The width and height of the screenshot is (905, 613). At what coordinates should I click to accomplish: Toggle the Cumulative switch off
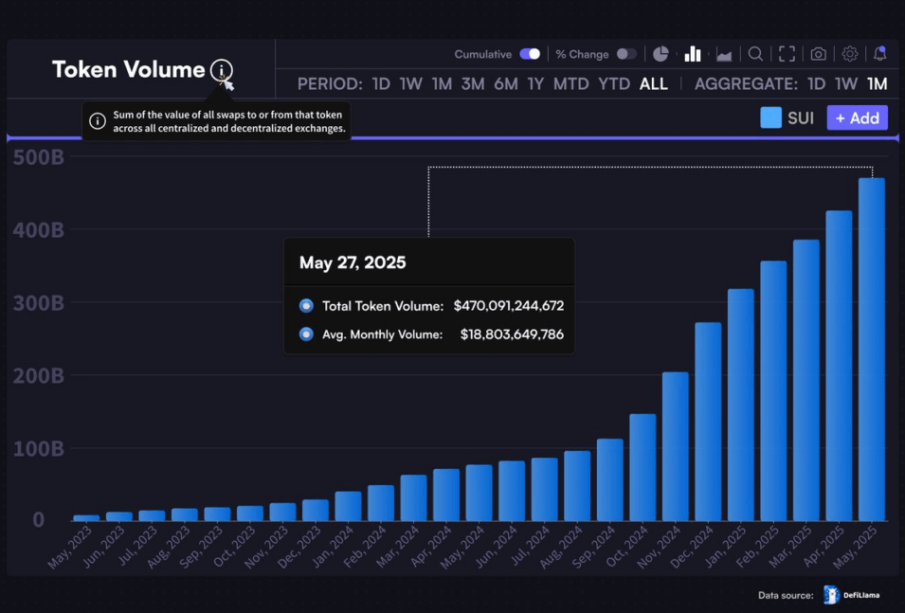click(530, 54)
